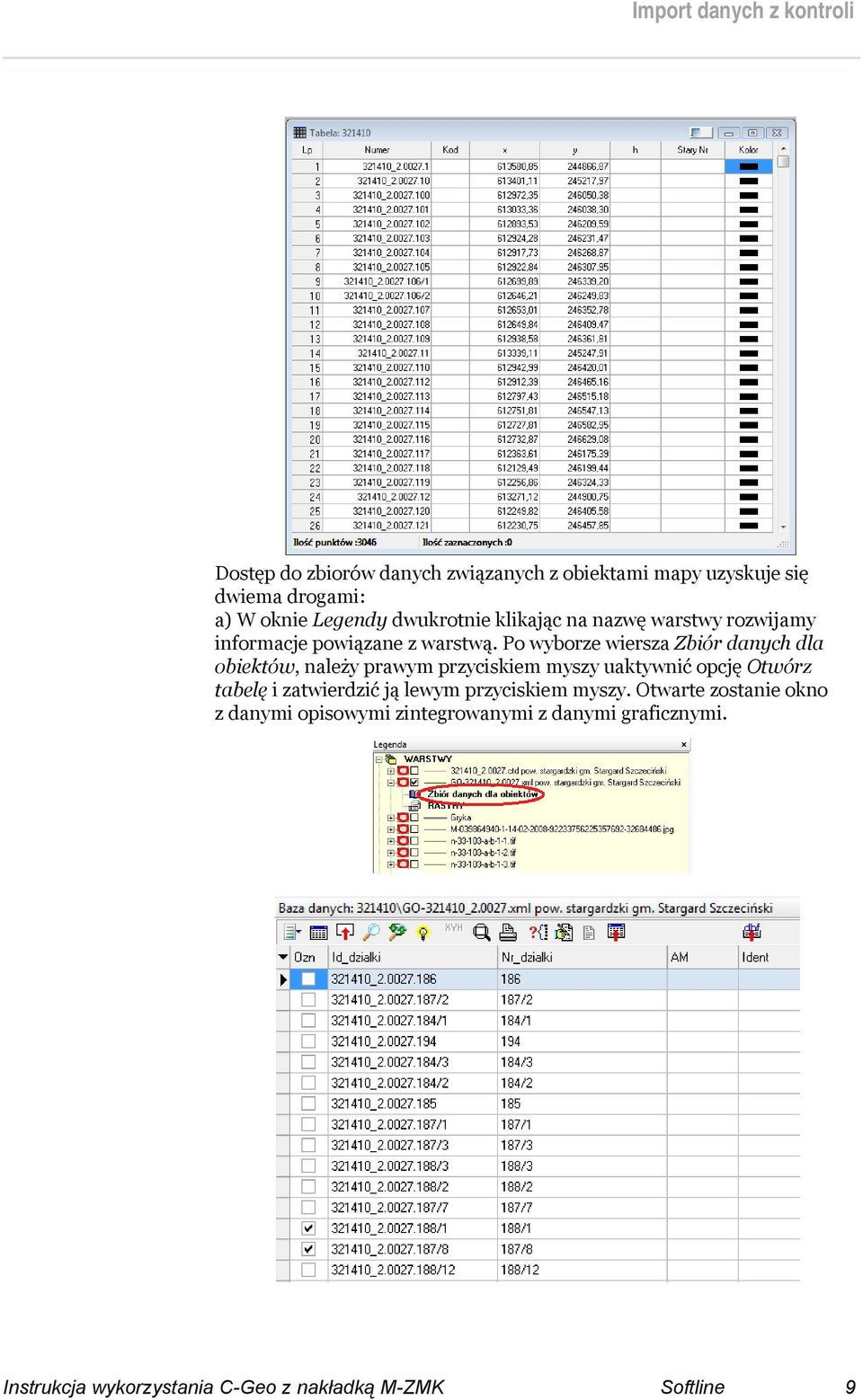This screenshot has height=1400, width=863.
Task: Enable checkbox for layer Gryka in Legenda
Action: pyautogui.click(x=414, y=818)
